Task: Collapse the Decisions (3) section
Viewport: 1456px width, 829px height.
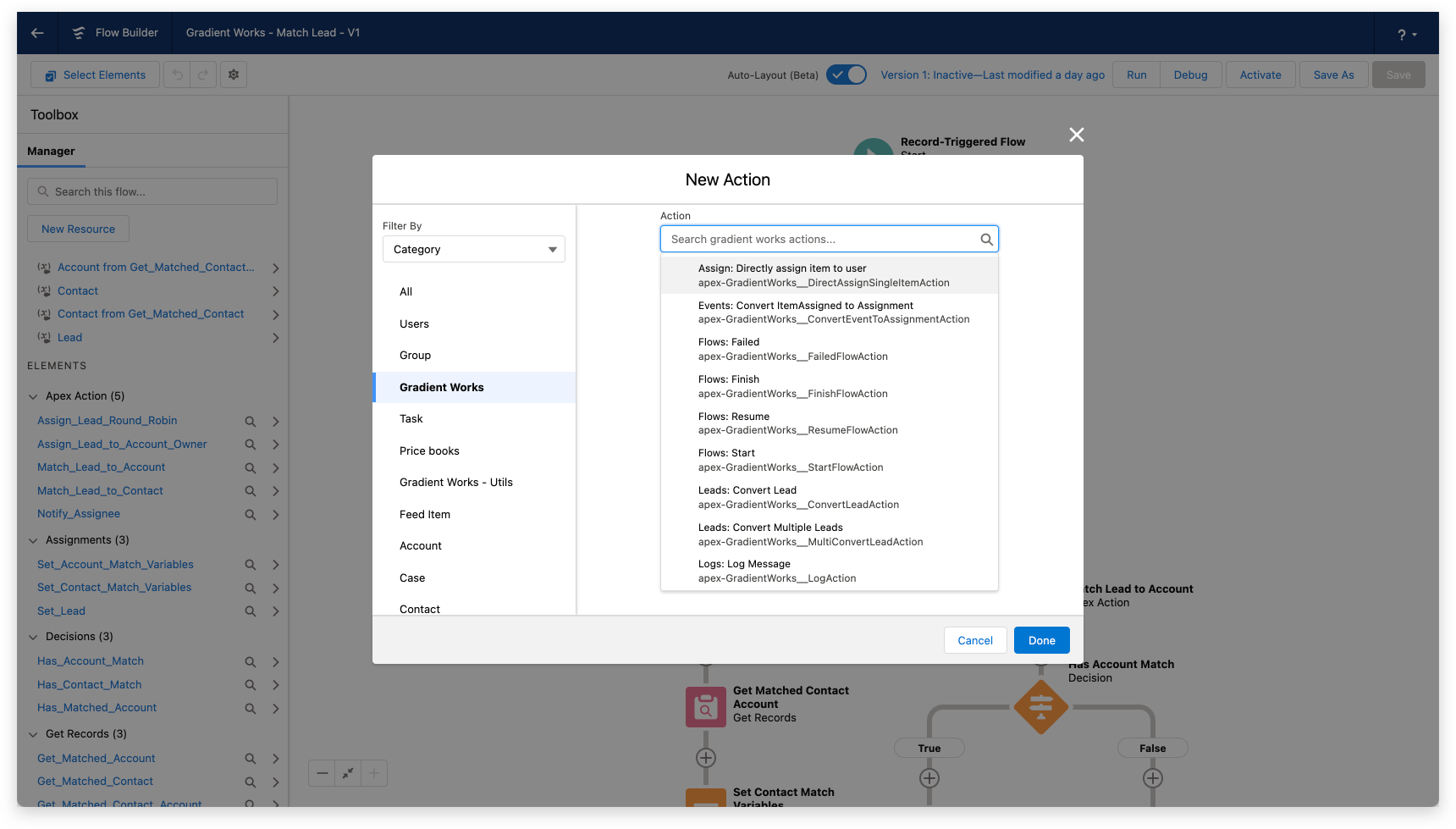Action: [33, 637]
